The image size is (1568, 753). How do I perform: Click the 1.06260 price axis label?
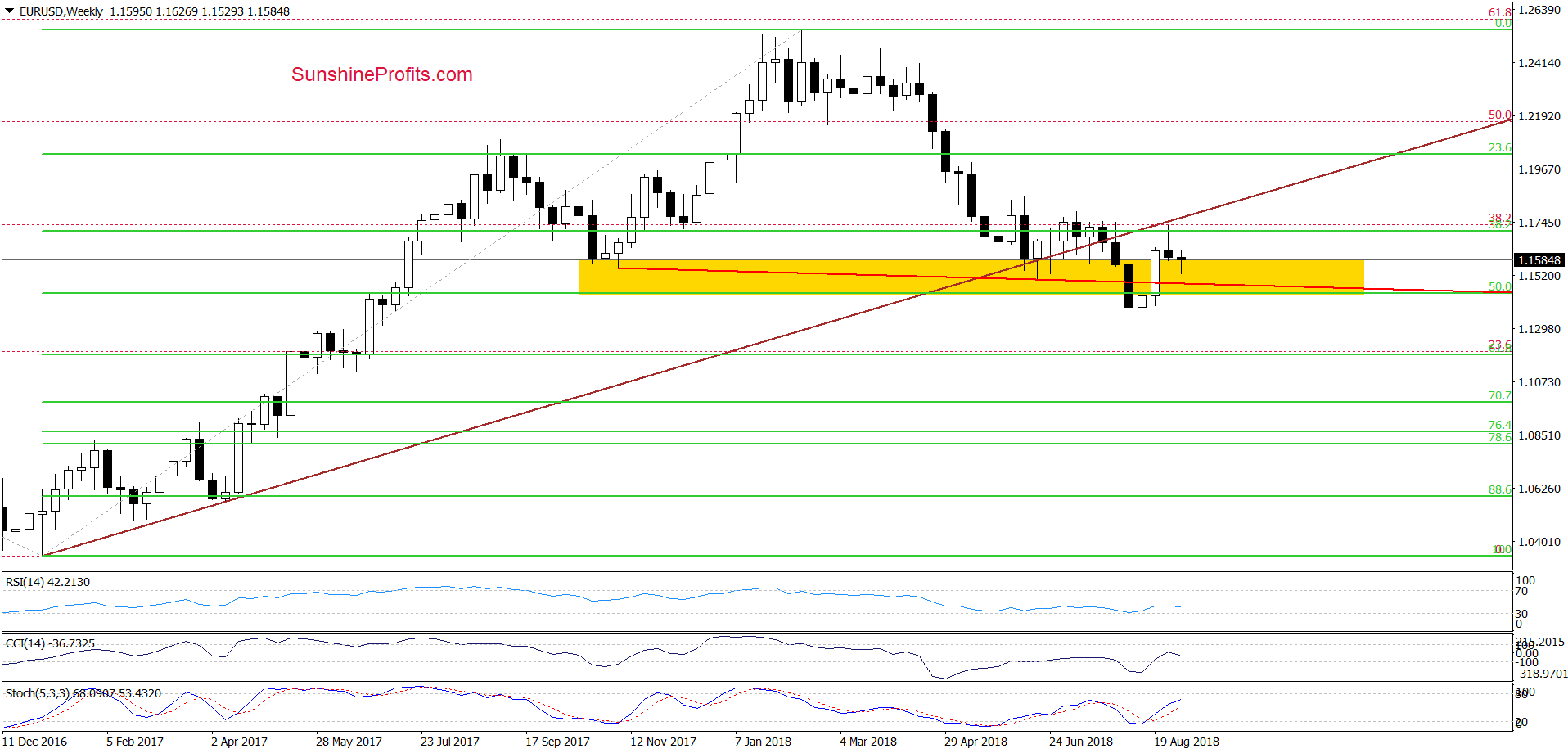1539,489
